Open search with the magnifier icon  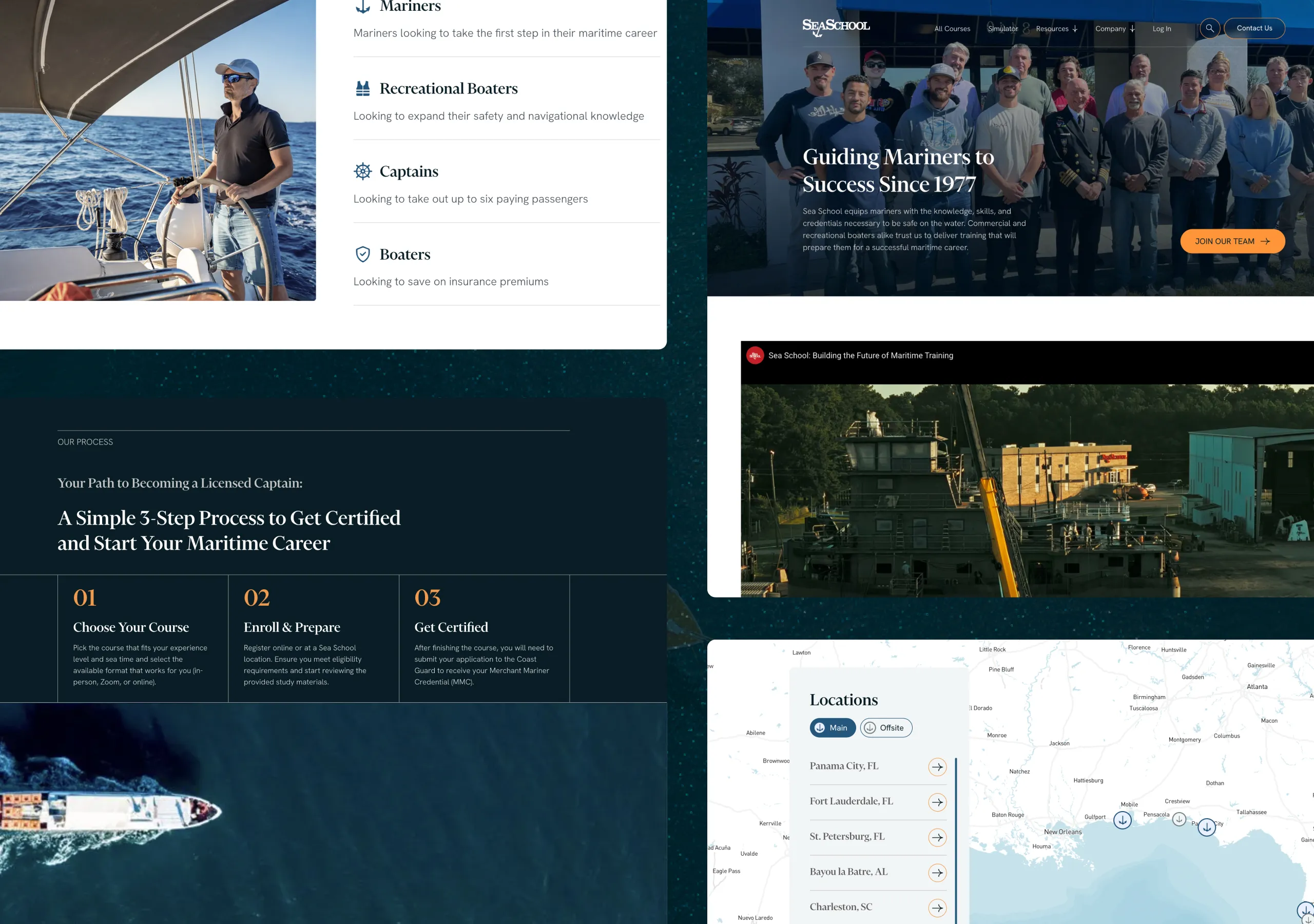(1209, 28)
